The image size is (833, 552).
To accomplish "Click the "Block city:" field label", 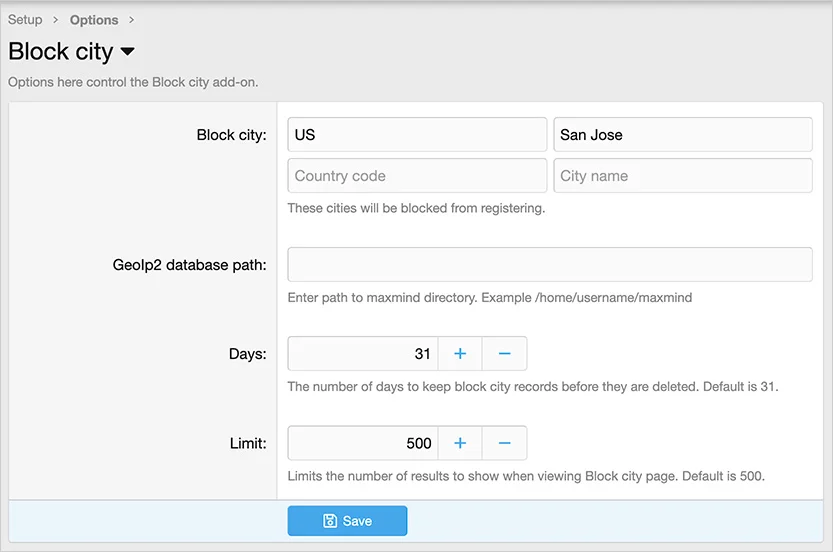I will (x=231, y=135).
